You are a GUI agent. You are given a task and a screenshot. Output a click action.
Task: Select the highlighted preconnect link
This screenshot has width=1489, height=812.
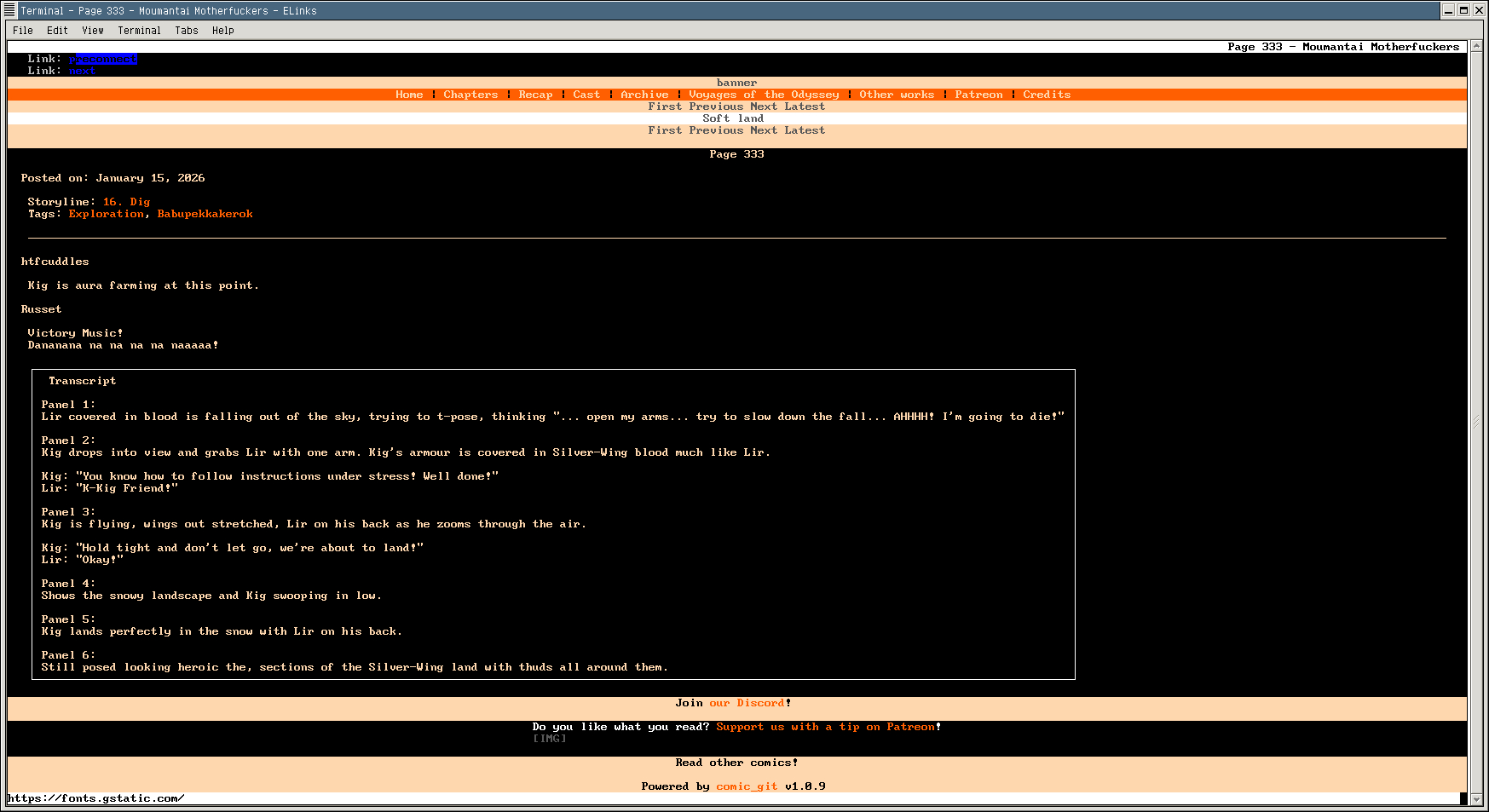coord(103,59)
